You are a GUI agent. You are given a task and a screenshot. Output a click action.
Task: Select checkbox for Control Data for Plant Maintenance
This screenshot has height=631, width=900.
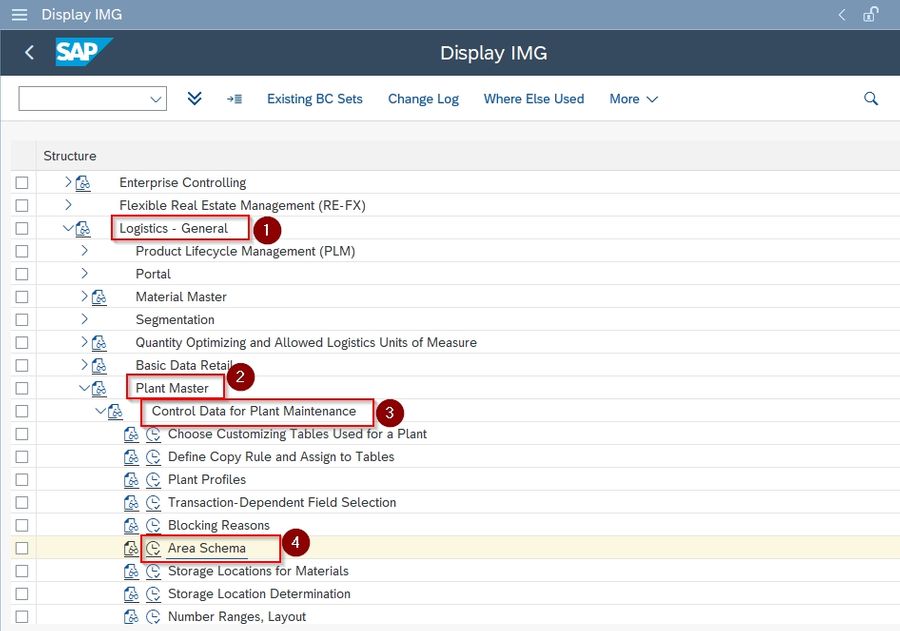click(x=22, y=411)
